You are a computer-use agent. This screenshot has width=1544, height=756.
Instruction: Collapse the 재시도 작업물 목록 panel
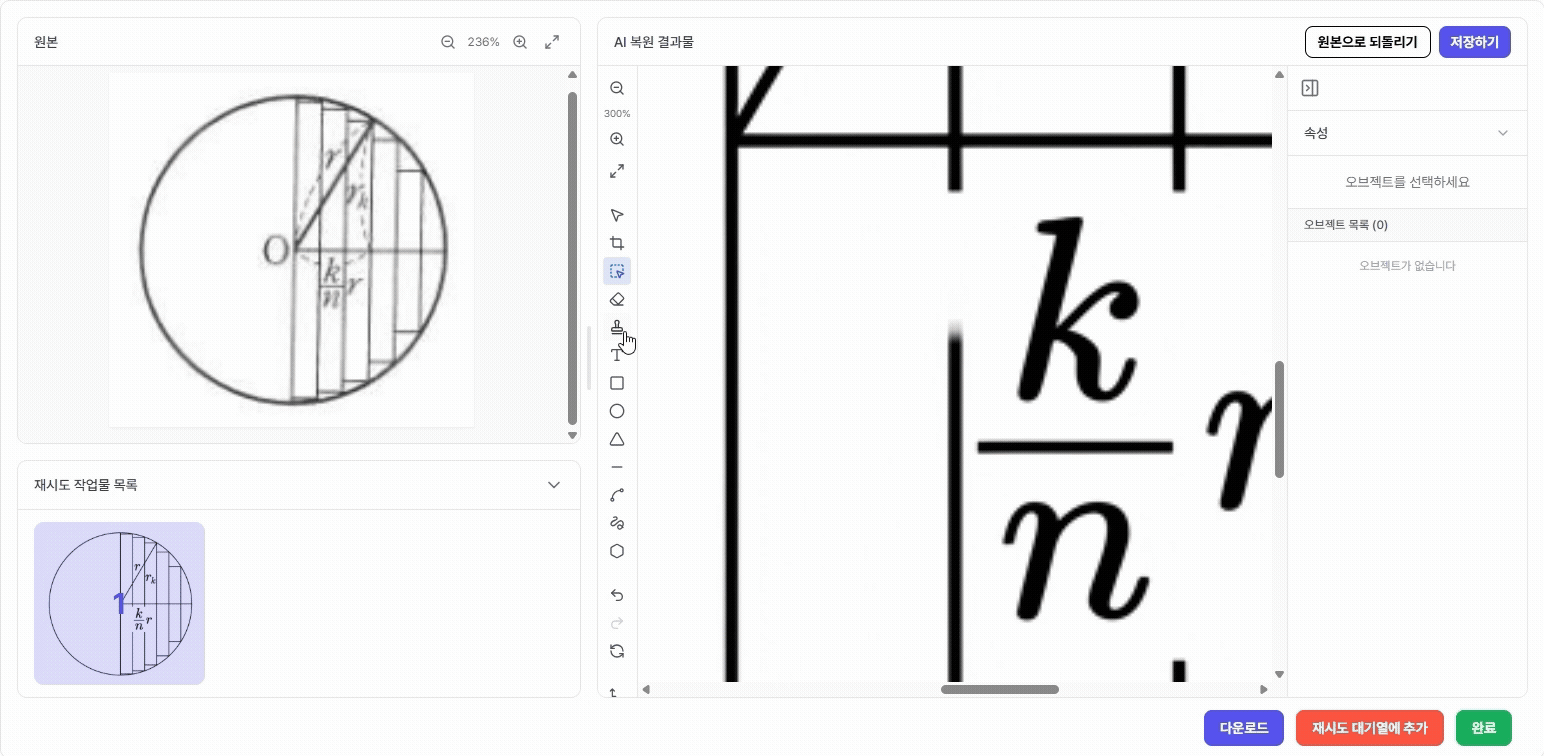[x=554, y=485]
